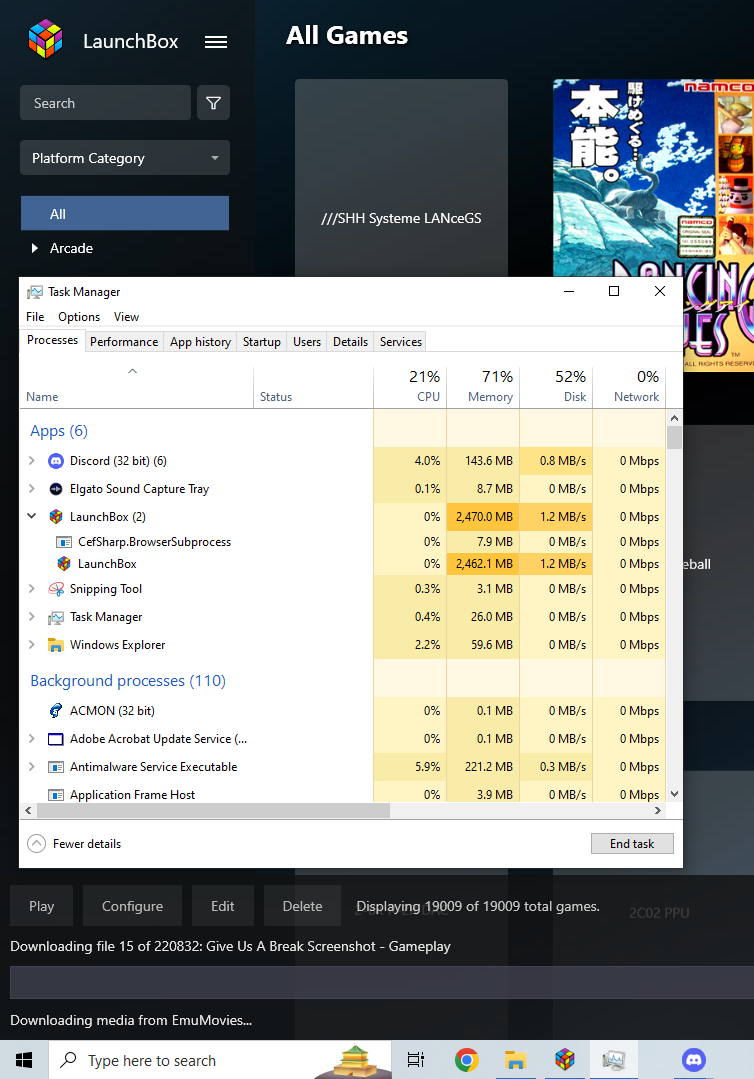This screenshot has height=1079, width=754.
Task: Switch to the Users tab
Action: (x=307, y=342)
